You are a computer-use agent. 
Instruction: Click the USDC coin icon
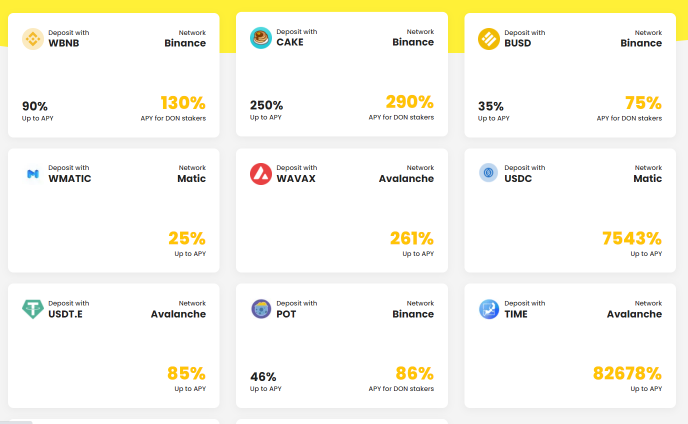click(x=488, y=173)
